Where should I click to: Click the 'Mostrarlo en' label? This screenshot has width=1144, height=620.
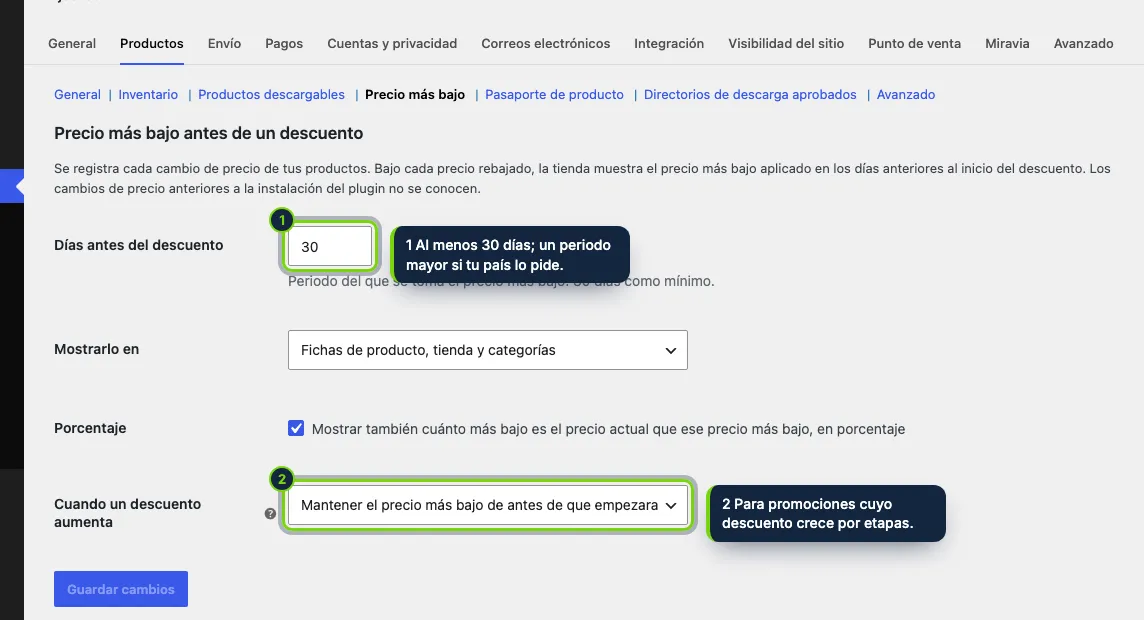point(96,349)
